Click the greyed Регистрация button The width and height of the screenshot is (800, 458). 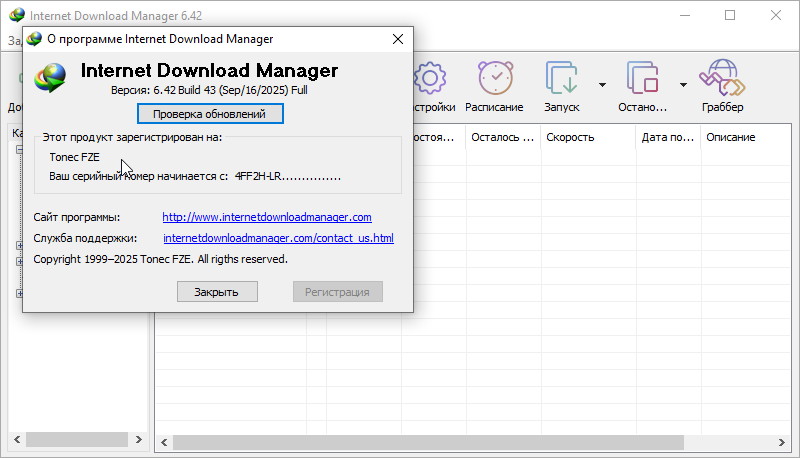(x=337, y=292)
